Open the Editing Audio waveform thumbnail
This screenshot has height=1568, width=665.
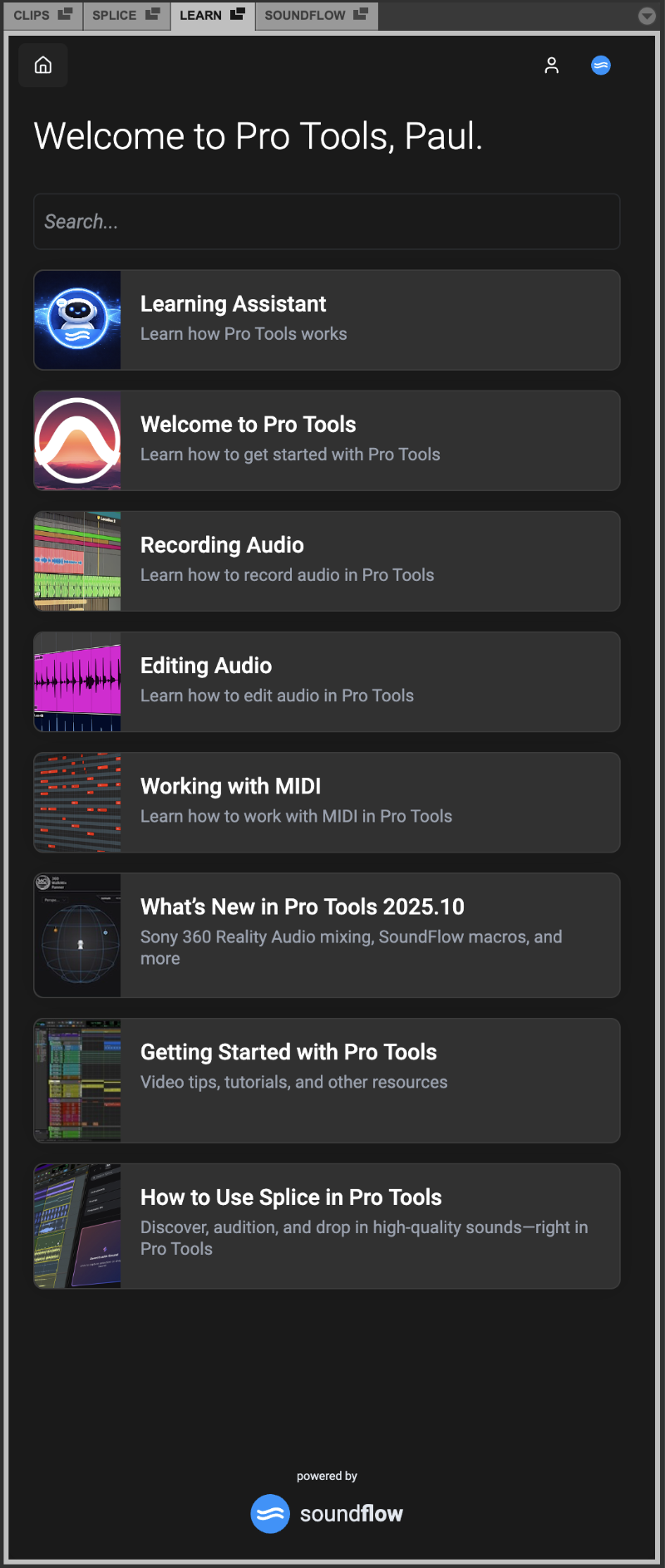77,681
